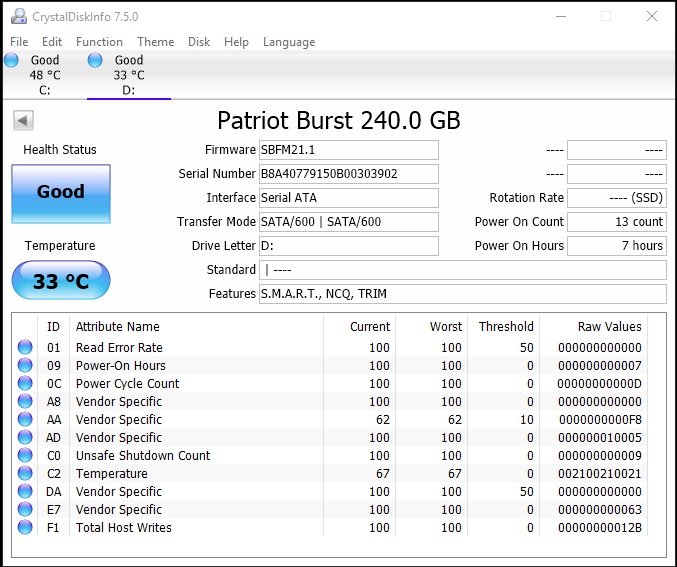Click status orb of Power-On Hours row
The image size is (677, 567).
pos(25,365)
